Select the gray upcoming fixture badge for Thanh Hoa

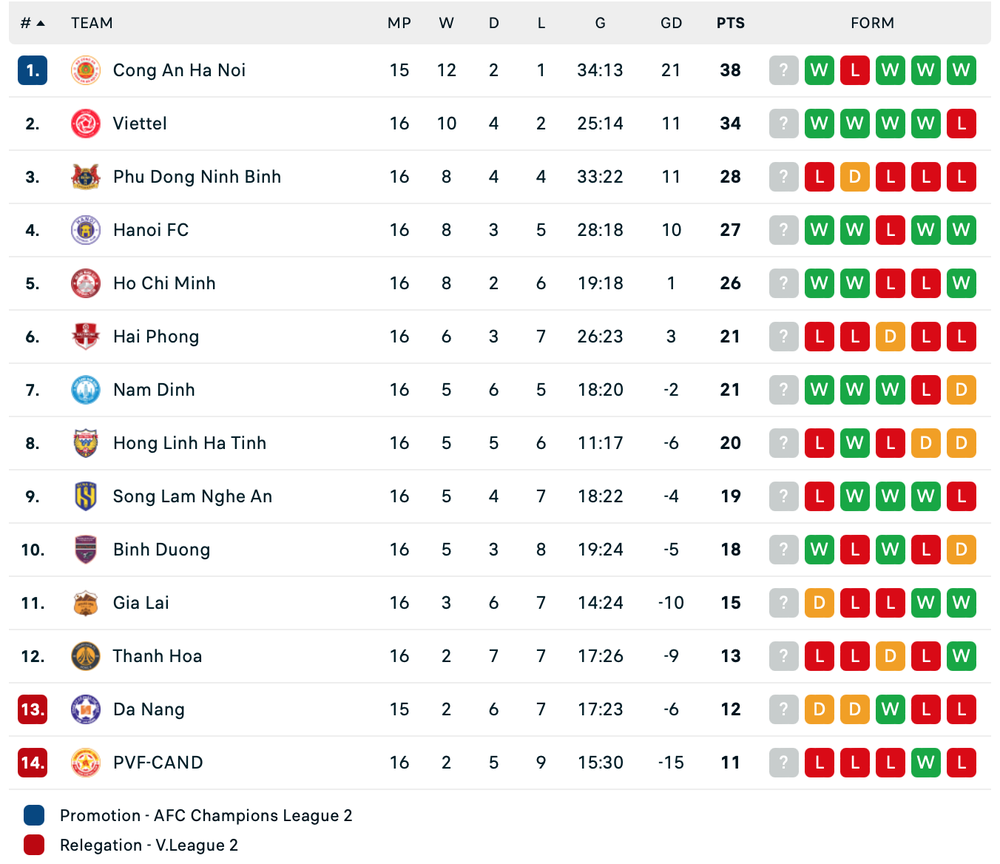(783, 656)
